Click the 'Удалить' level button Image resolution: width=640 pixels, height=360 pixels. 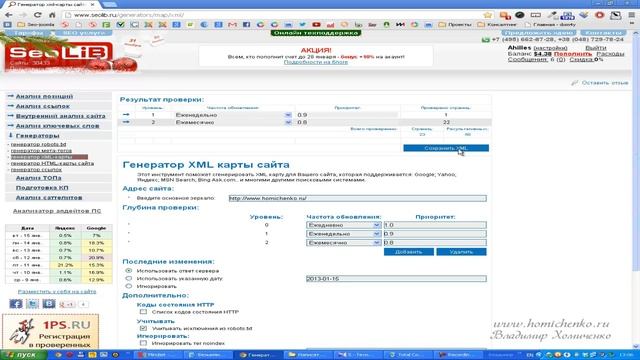pos(461,252)
